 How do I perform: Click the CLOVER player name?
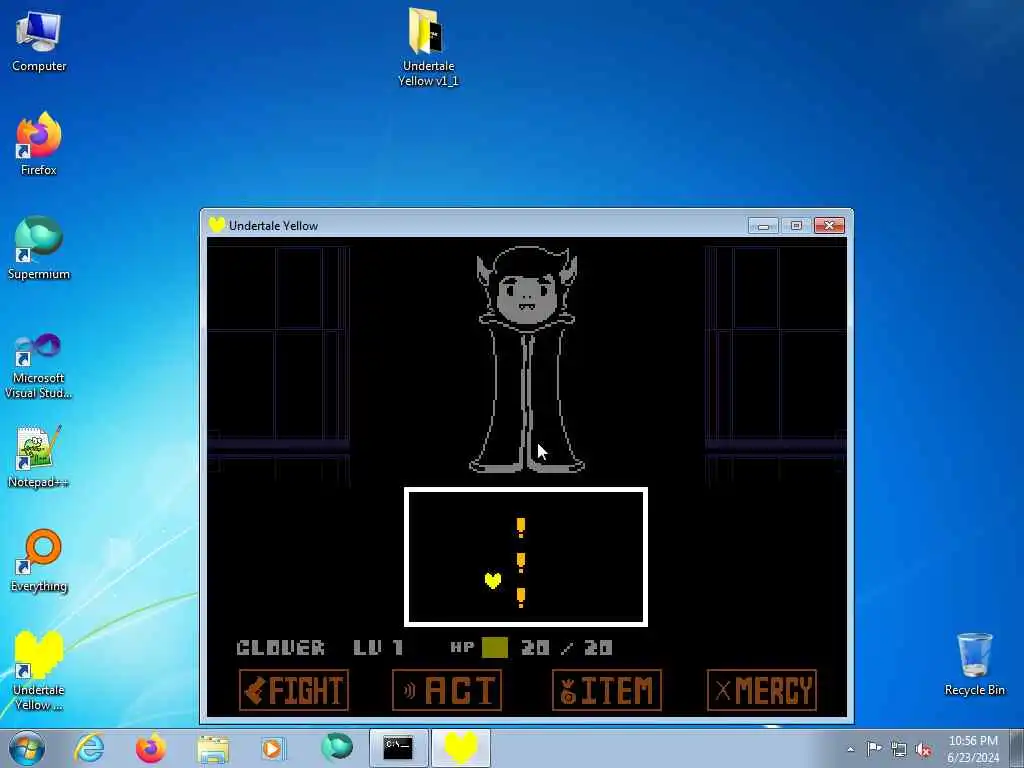click(280, 647)
